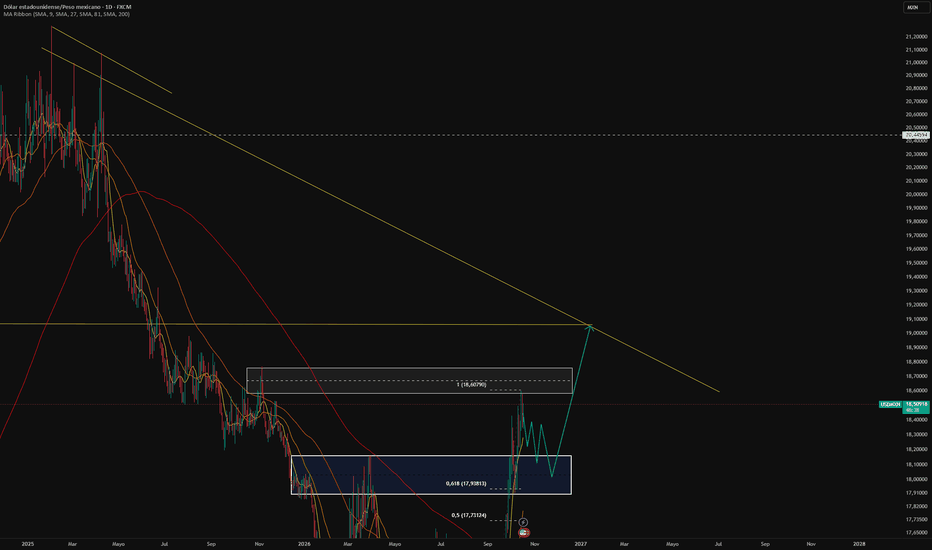Open the MXN currency selector
This screenshot has height=550, width=932.
coord(912,7)
